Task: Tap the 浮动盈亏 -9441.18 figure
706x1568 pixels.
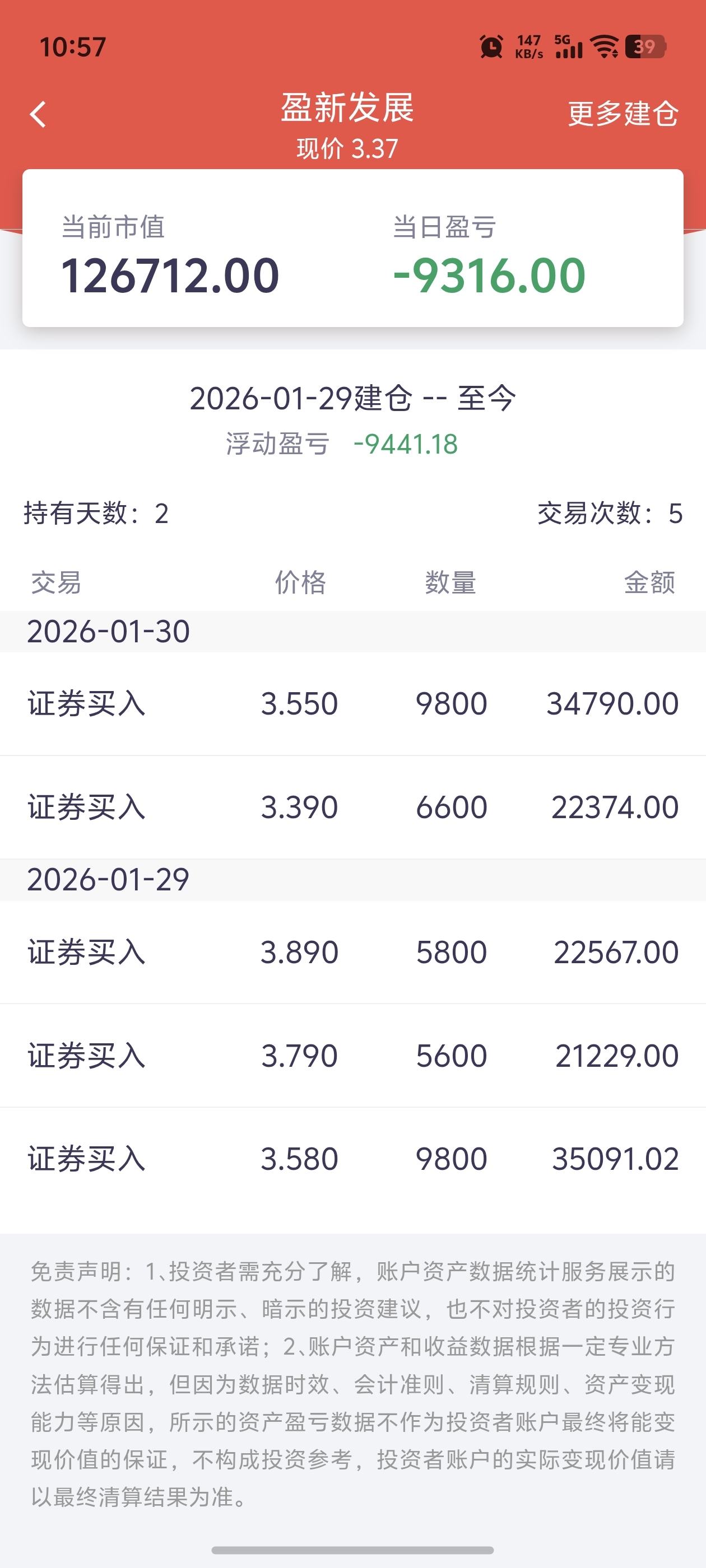Action: pyautogui.click(x=405, y=444)
